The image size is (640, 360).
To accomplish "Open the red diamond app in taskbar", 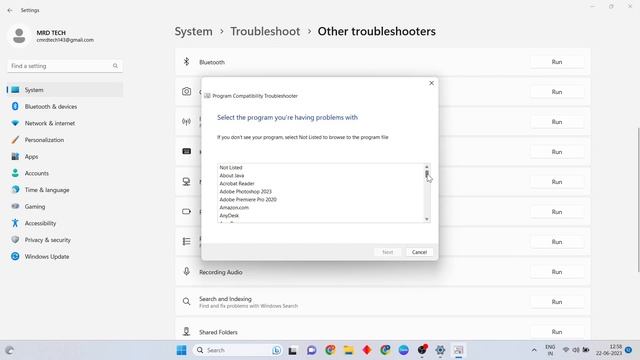I will [x=367, y=350].
